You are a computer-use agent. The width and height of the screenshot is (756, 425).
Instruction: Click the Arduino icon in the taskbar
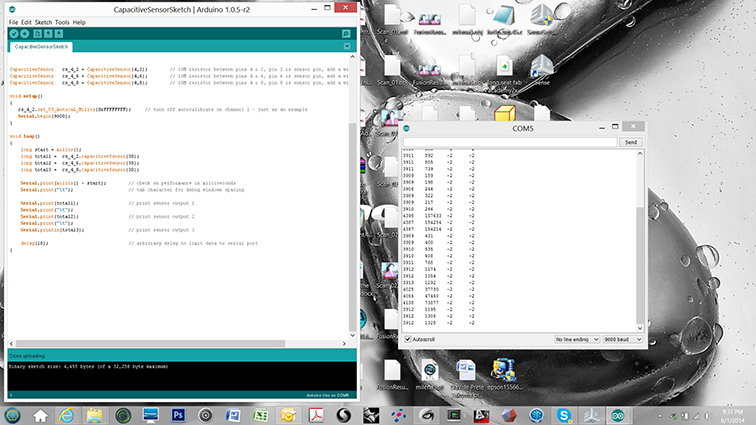click(x=618, y=415)
